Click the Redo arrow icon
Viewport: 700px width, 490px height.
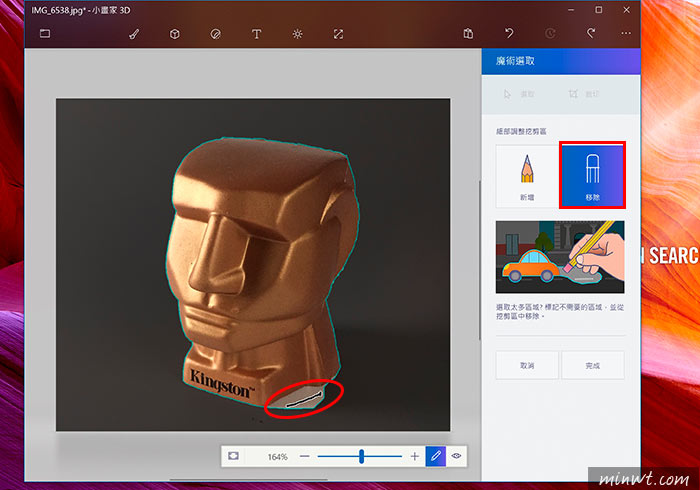591,33
